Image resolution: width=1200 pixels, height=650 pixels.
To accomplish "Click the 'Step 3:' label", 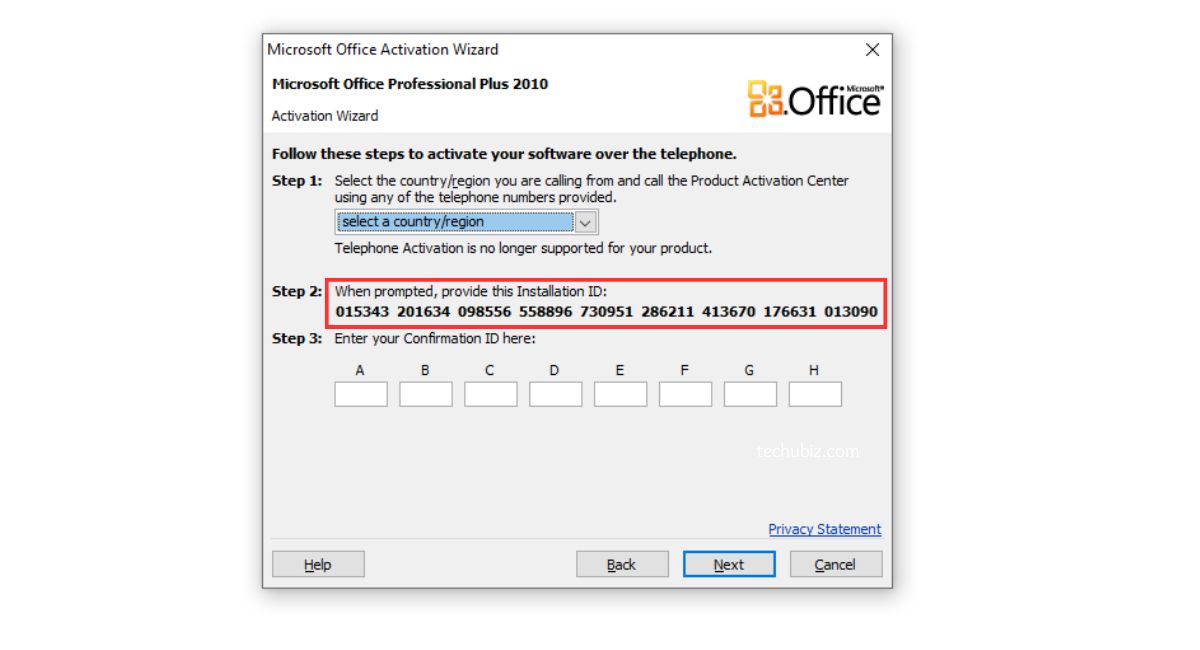I will click(297, 339).
